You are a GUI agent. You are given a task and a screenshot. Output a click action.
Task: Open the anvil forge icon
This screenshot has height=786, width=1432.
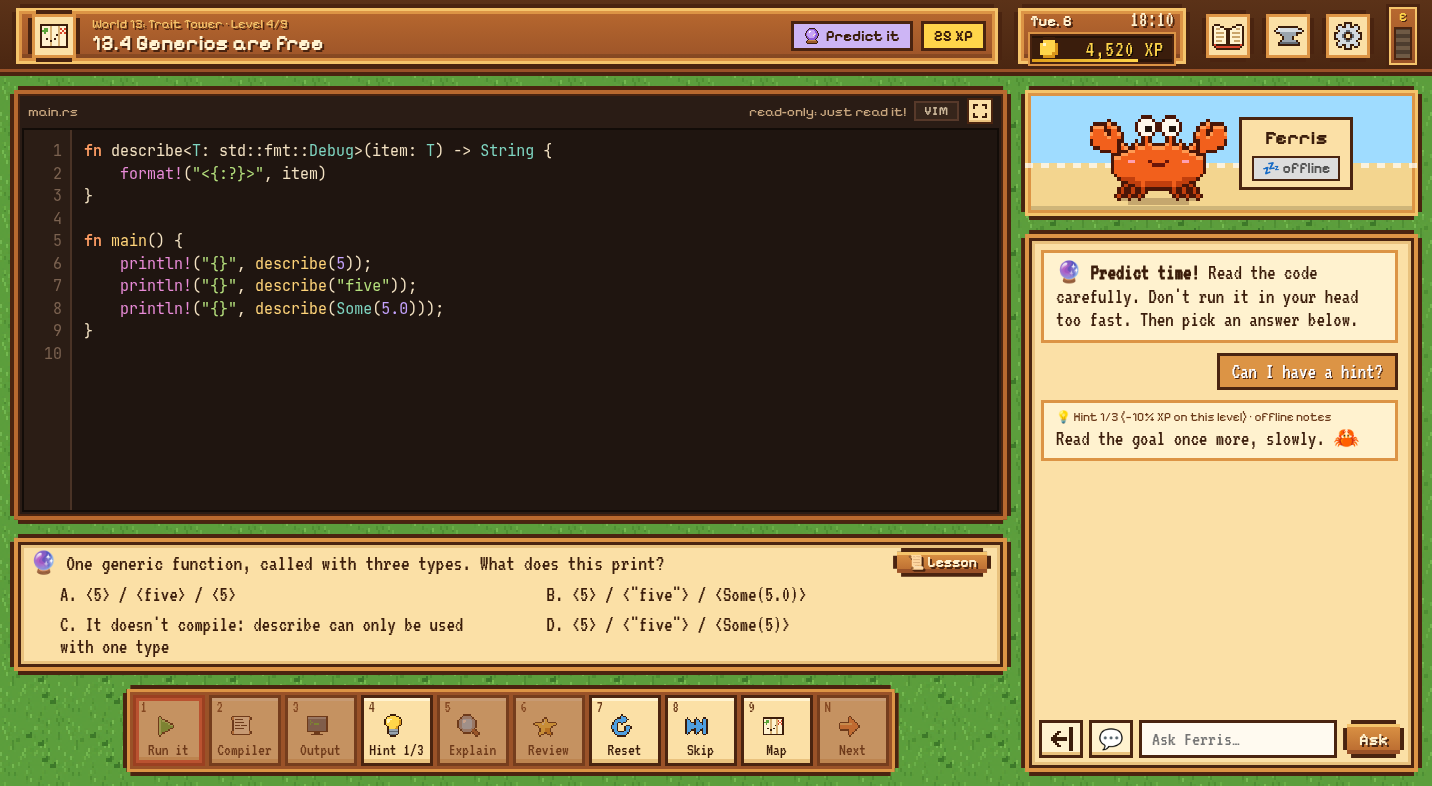click(1288, 36)
